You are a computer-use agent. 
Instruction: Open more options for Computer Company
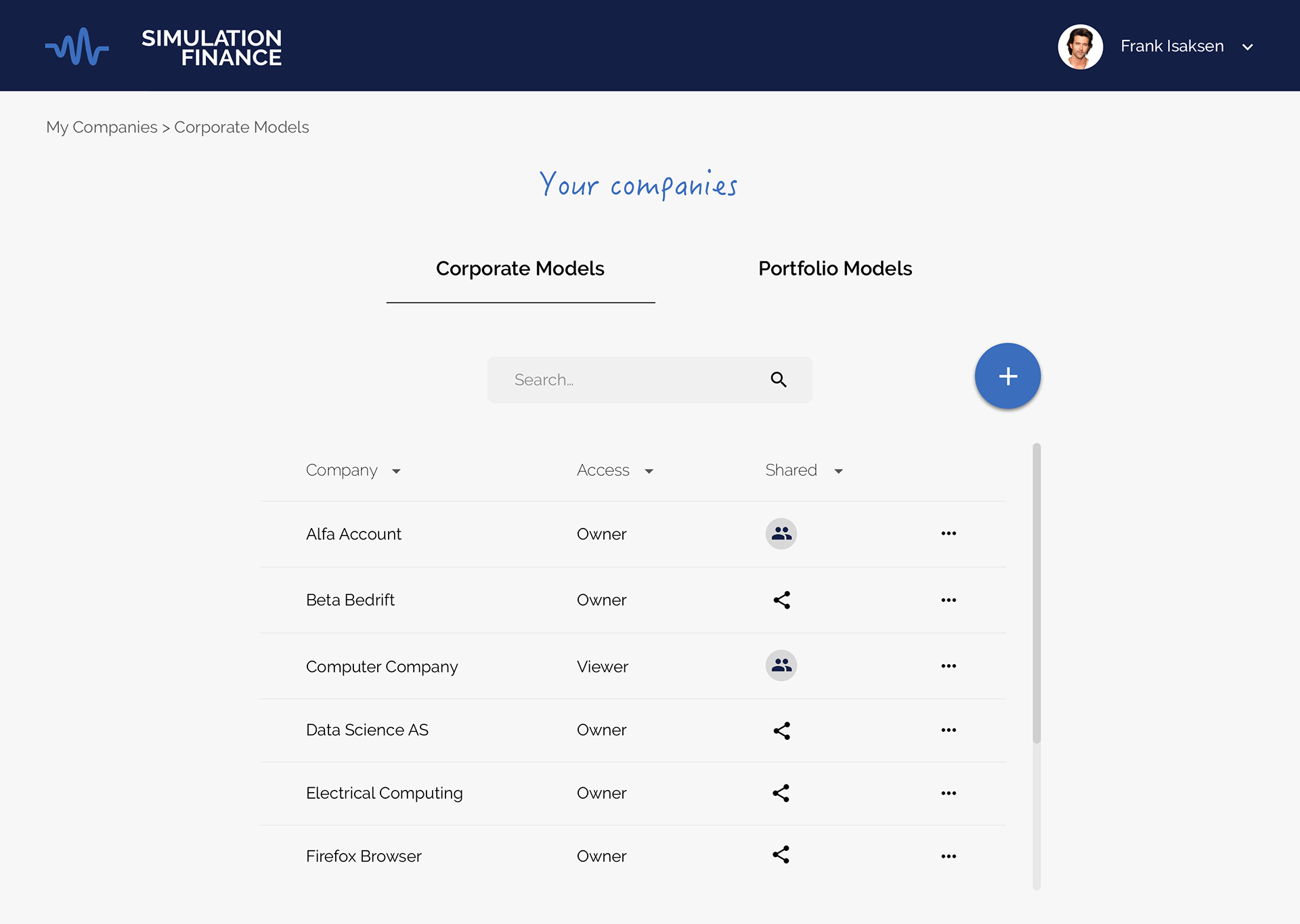(x=949, y=666)
